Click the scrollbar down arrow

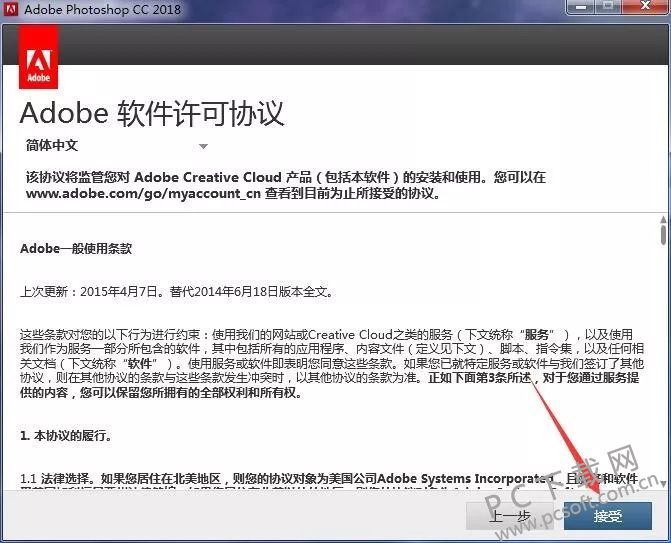point(663,484)
